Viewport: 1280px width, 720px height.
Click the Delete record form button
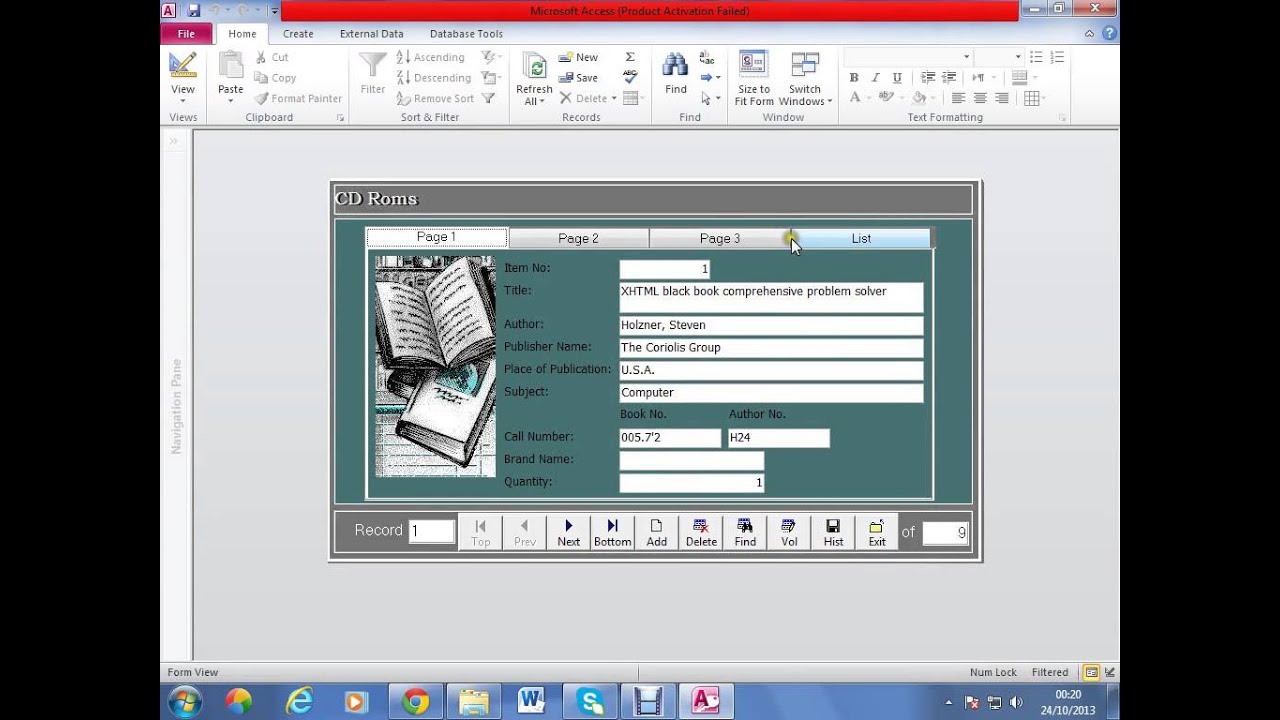point(700,533)
